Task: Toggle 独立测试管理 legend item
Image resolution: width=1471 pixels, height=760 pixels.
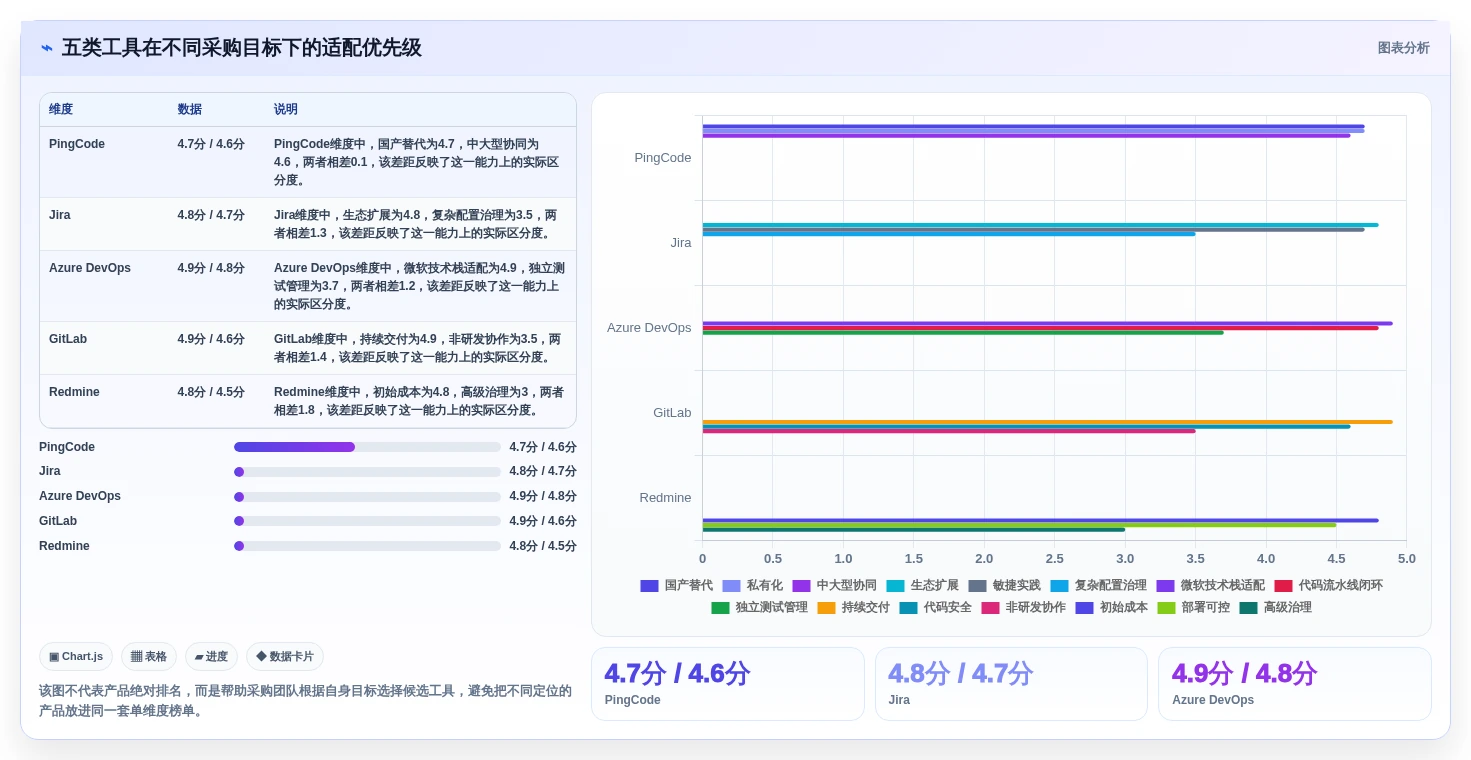Action: click(x=759, y=608)
